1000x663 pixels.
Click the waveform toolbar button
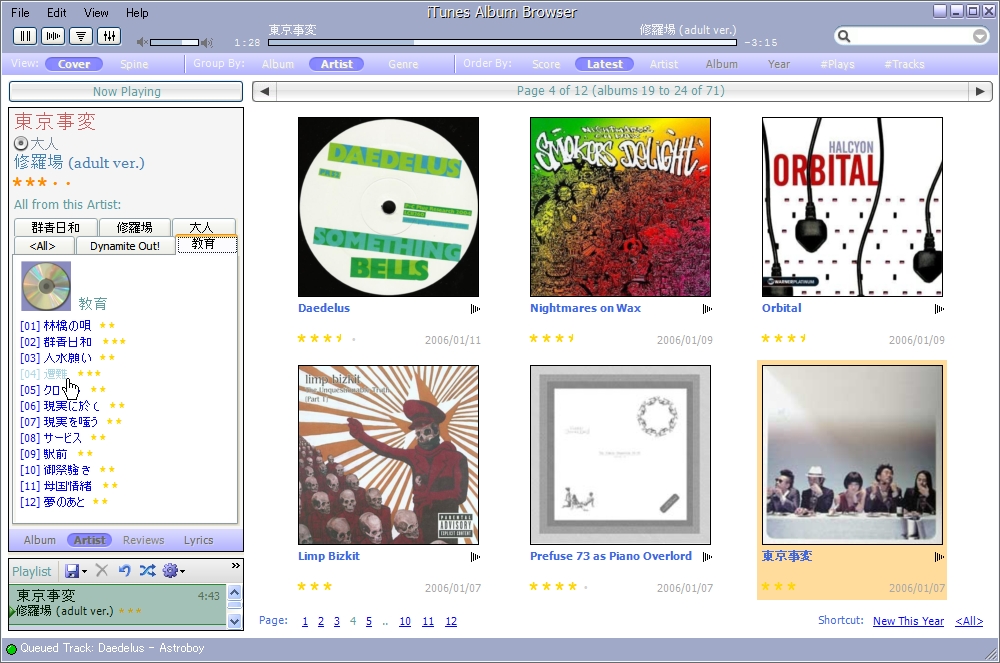53,36
